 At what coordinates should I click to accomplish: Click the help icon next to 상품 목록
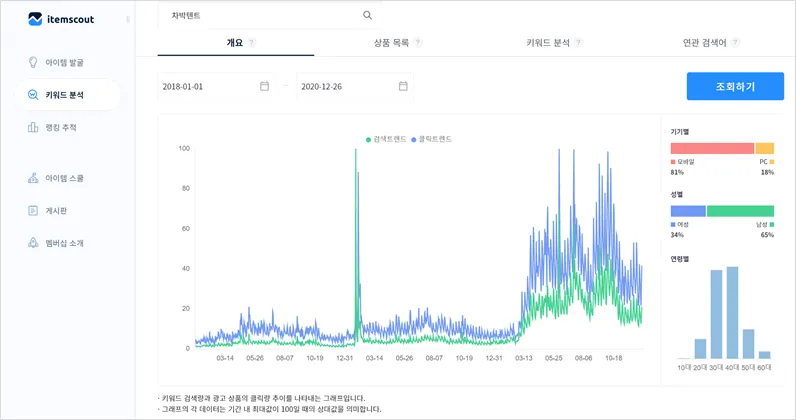[x=418, y=43]
